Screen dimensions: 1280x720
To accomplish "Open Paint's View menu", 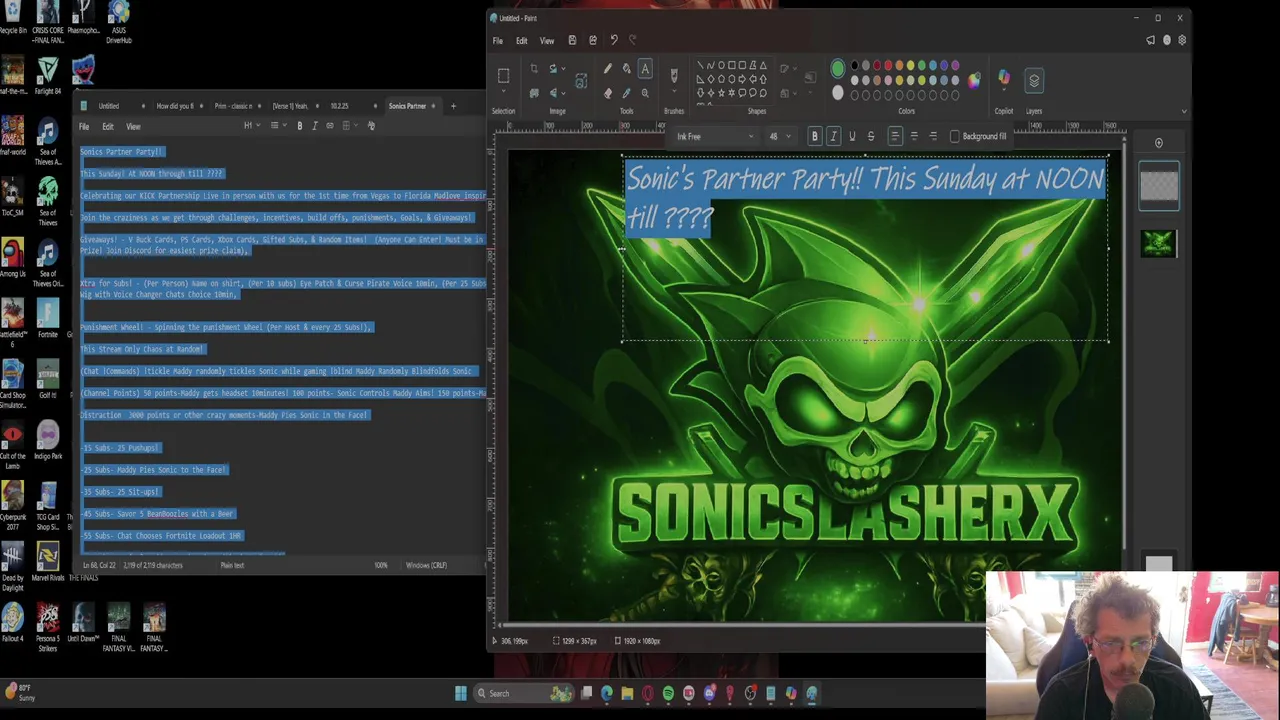I will (x=547, y=41).
